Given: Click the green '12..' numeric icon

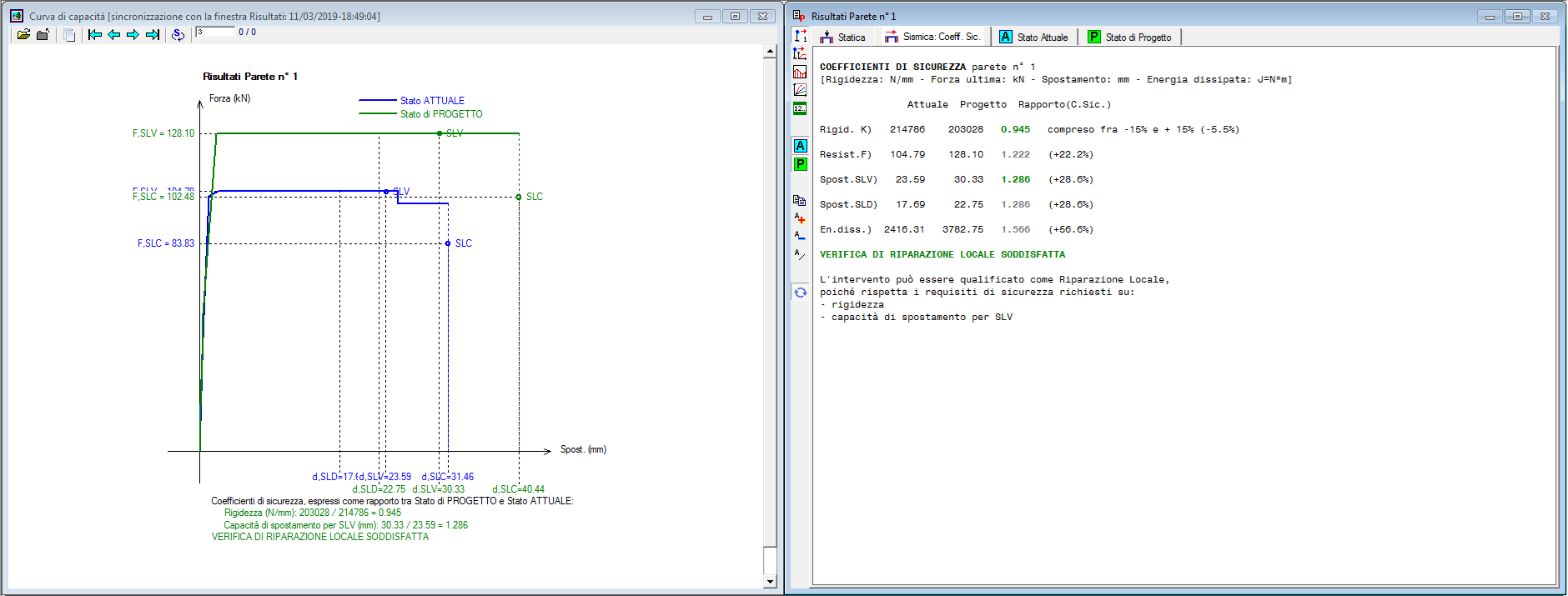Looking at the screenshot, I should point(800,108).
